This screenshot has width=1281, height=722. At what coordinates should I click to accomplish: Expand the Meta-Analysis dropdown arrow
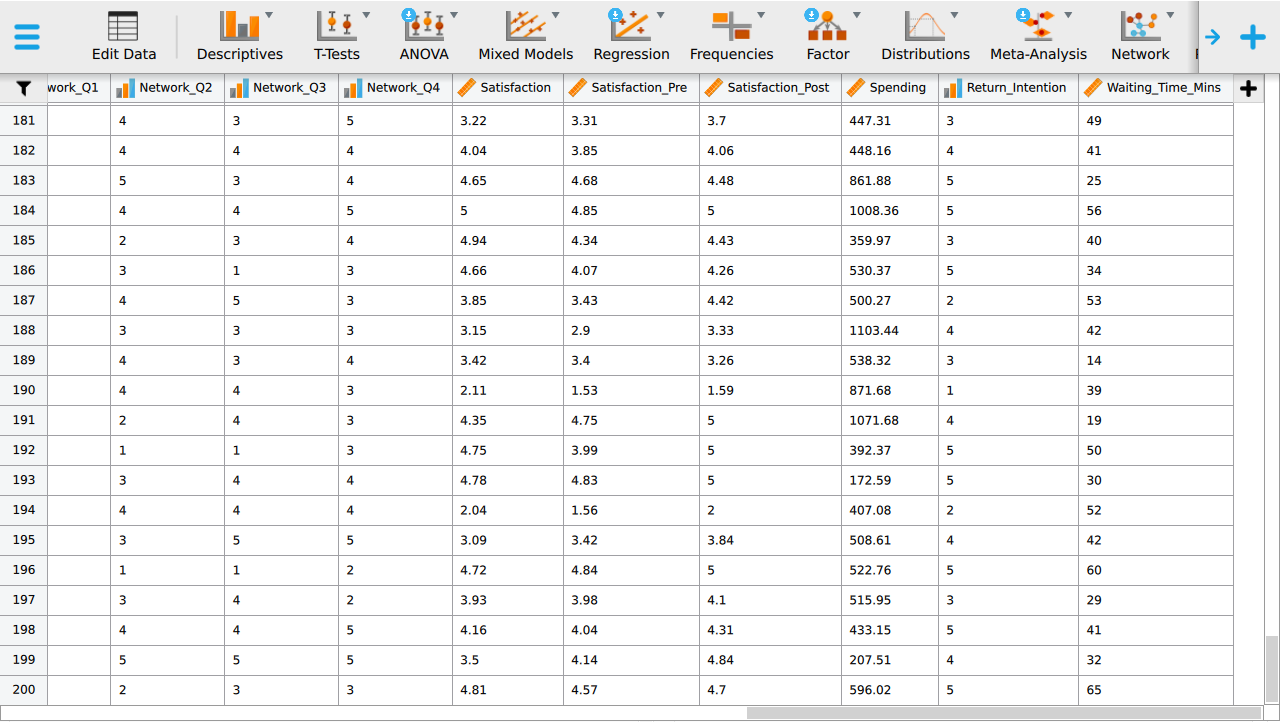tap(1068, 15)
